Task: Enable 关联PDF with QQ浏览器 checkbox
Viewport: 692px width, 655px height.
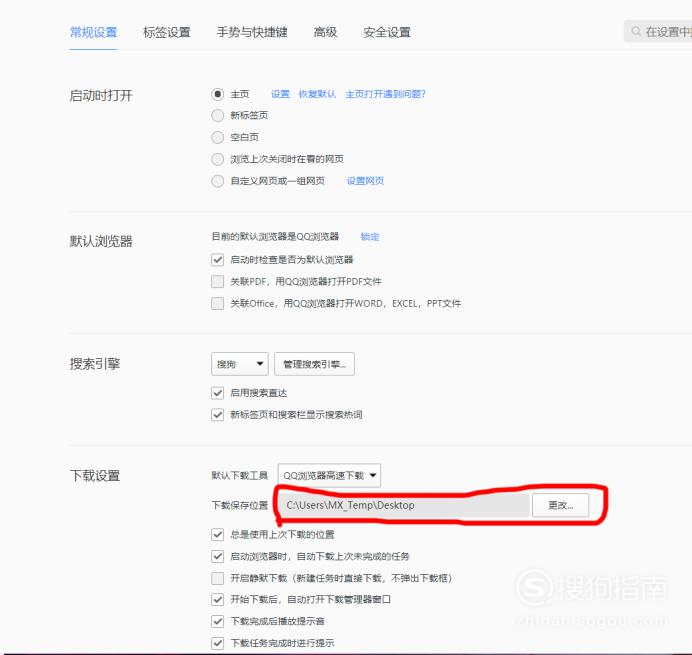Action: point(218,282)
